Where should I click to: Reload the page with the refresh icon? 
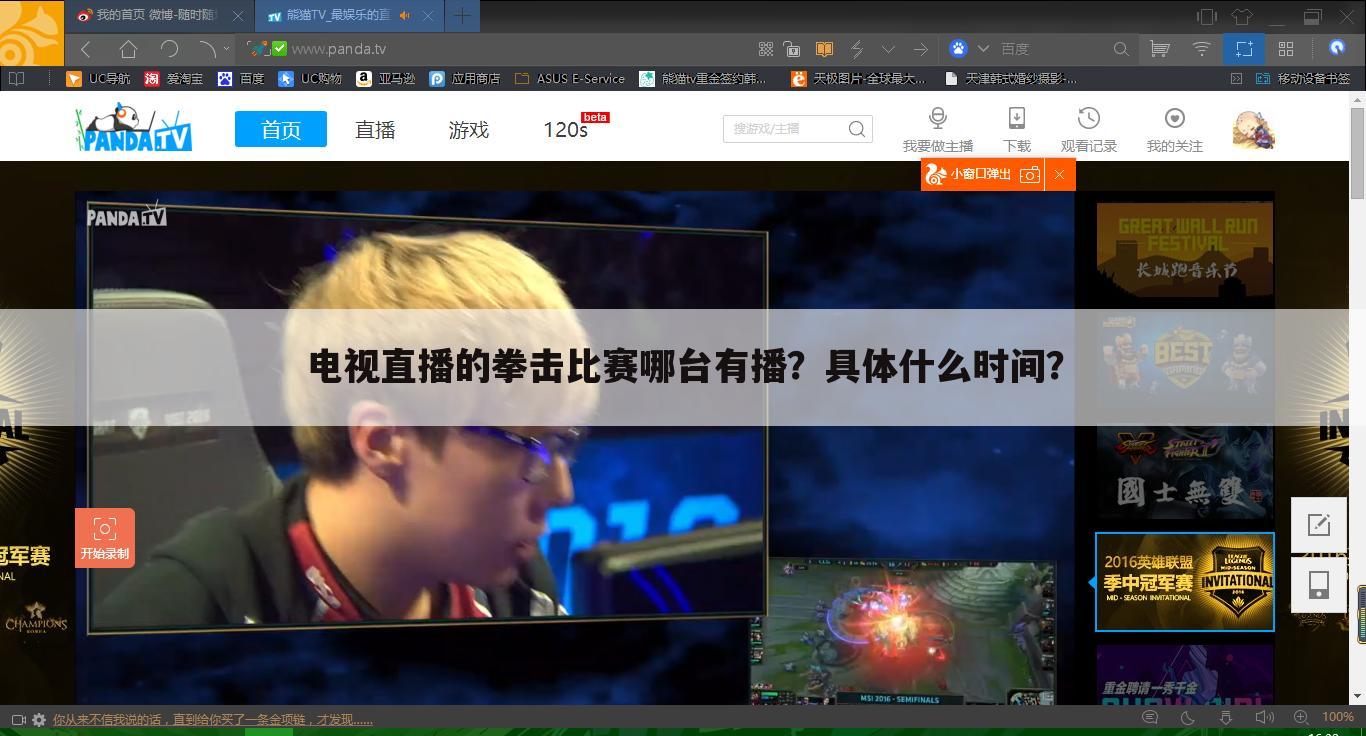169,48
